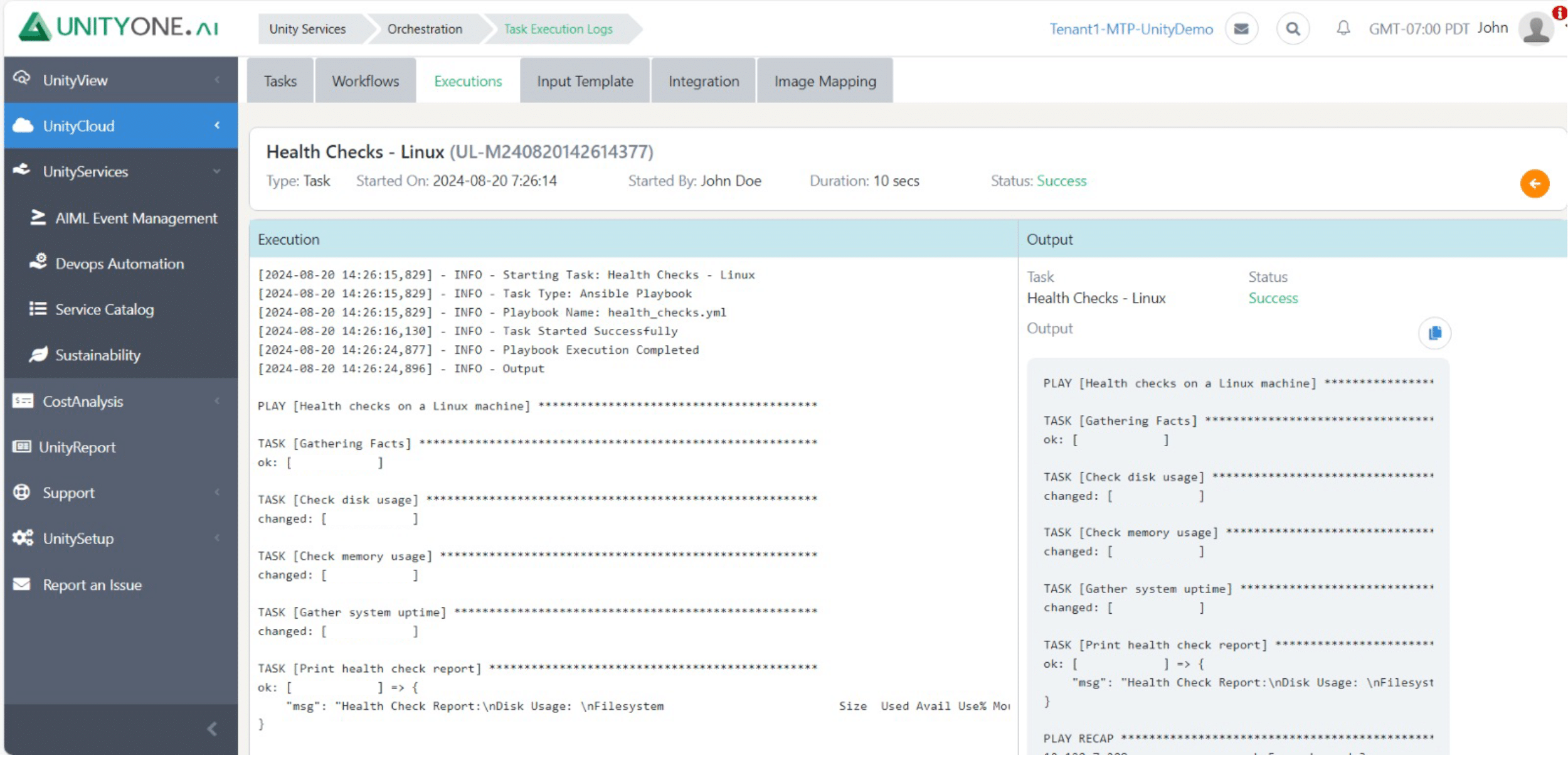Collapse the sidebar with bottom chevron

coord(212,729)
